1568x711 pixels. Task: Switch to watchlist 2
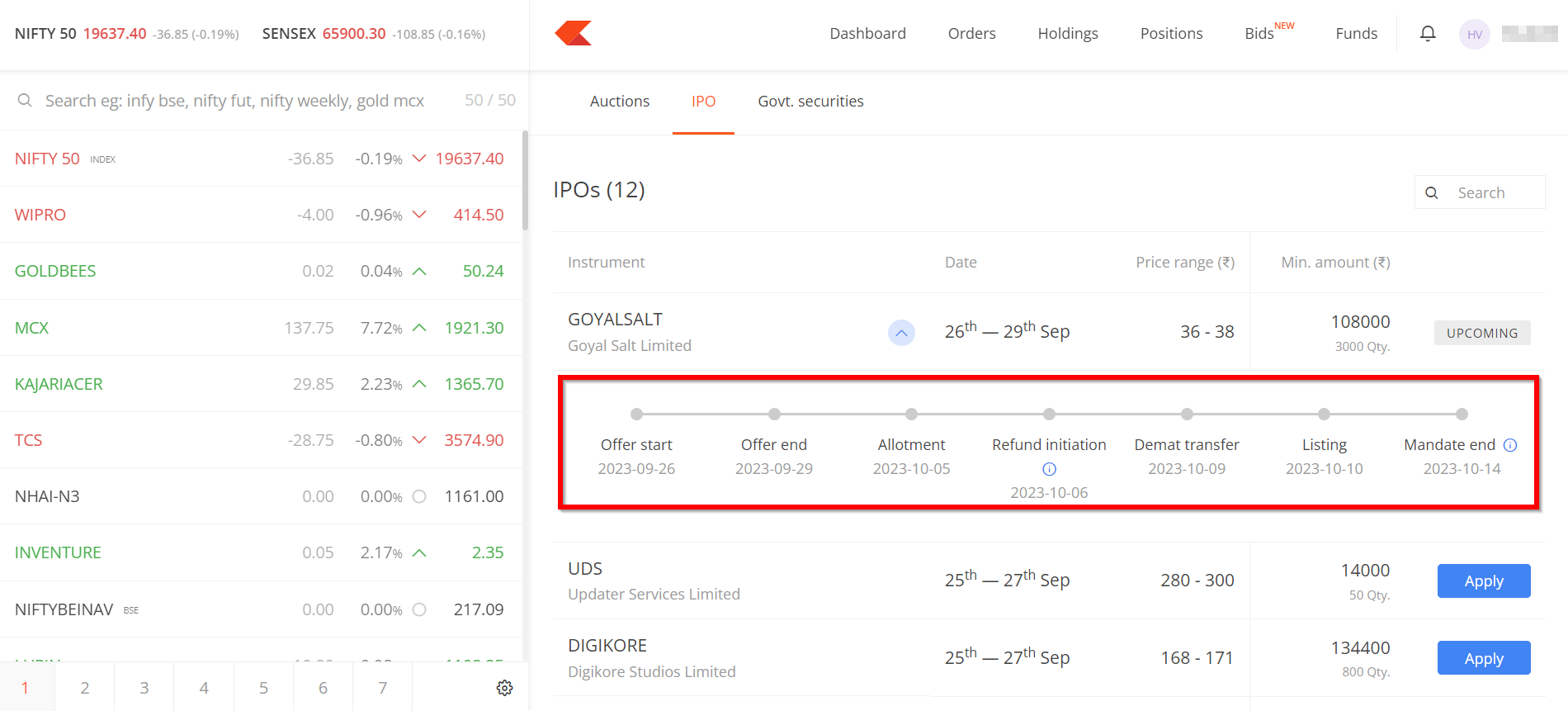coord(85,687)
